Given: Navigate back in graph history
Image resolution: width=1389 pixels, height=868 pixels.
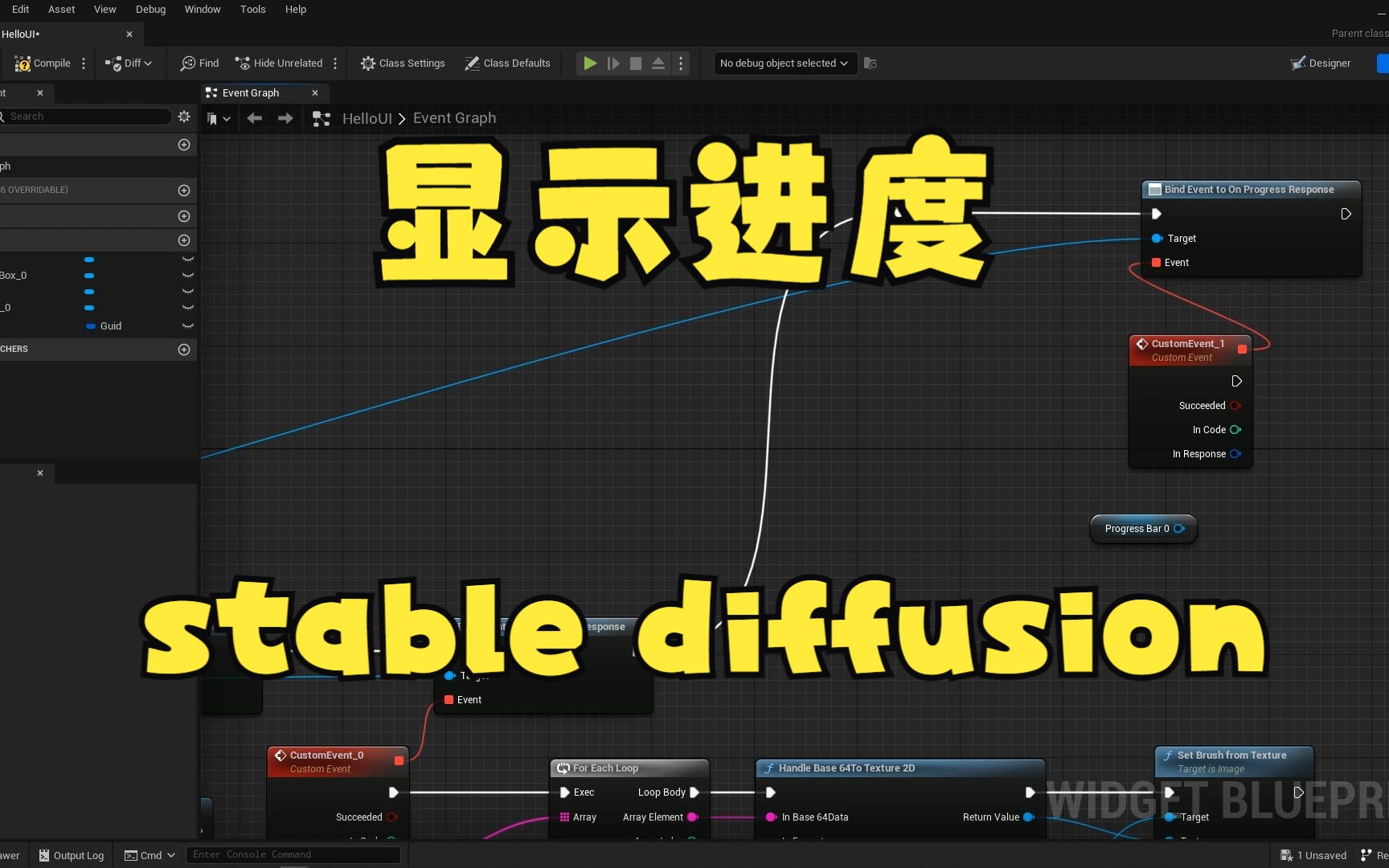Looking at the screenshot, I should pyautogui.click(x=255, y=119).
